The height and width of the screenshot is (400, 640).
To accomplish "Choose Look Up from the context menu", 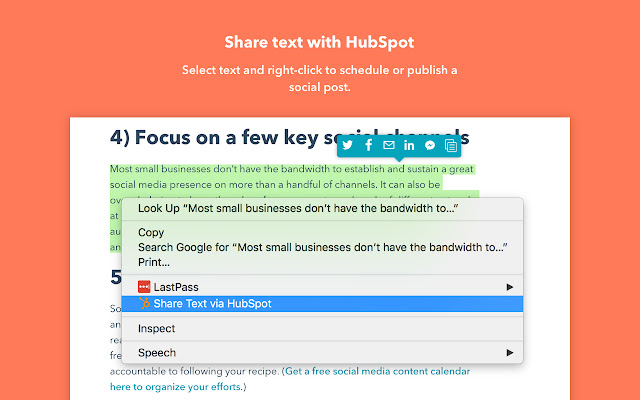I will click(298, 208).
